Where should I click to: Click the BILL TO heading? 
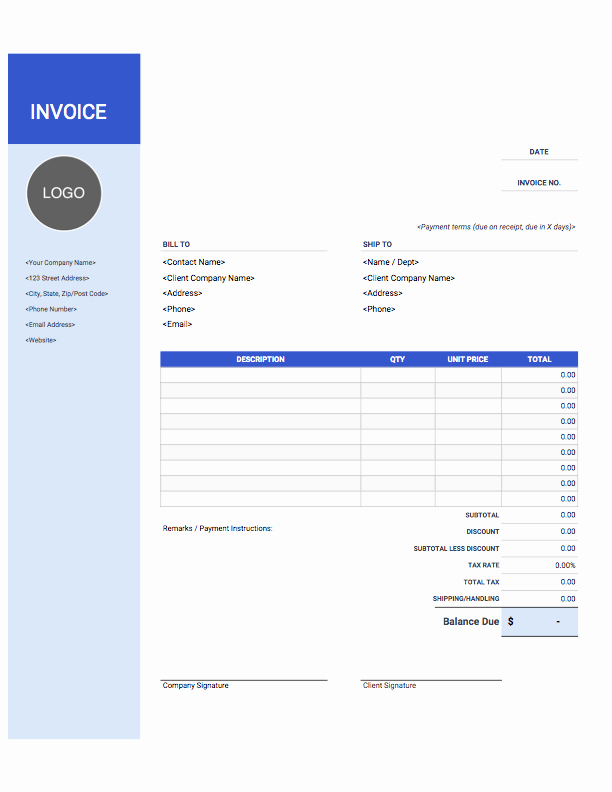[176, 244]
